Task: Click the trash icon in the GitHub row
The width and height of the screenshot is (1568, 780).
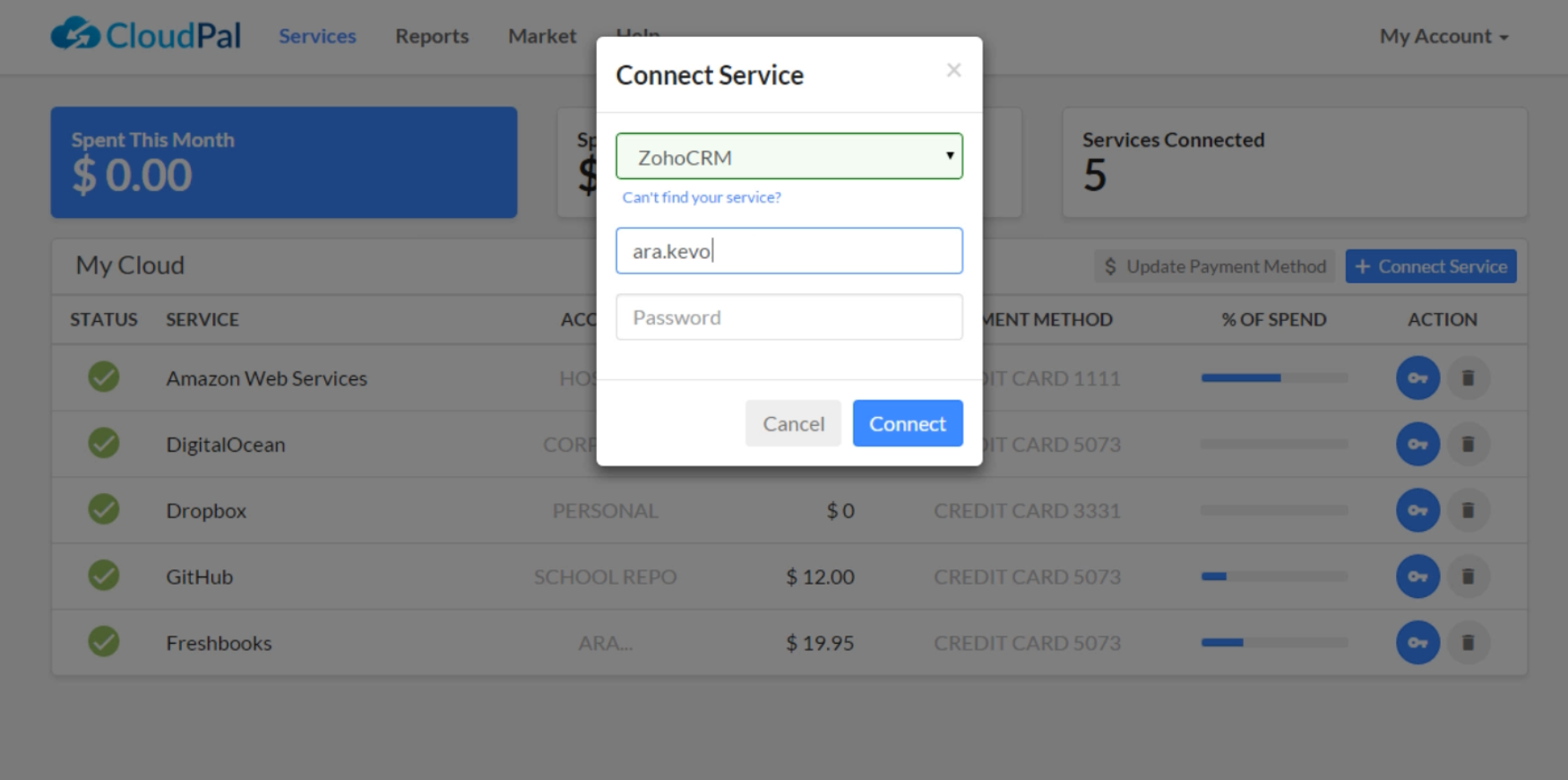Action: tap(1468, 576)
